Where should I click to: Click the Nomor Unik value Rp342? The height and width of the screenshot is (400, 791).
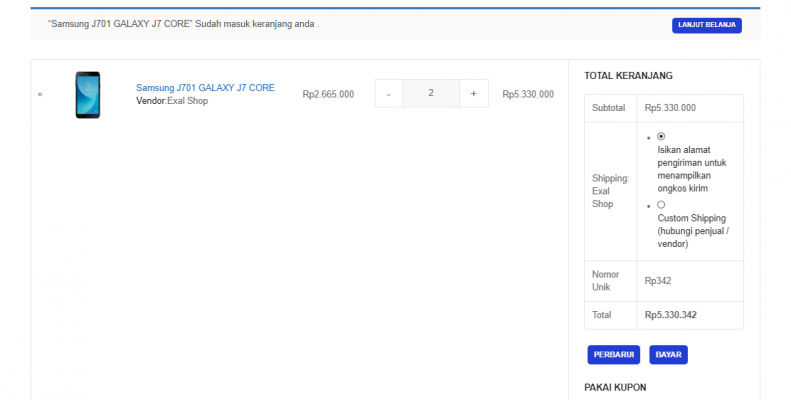(x=657, y=281)
